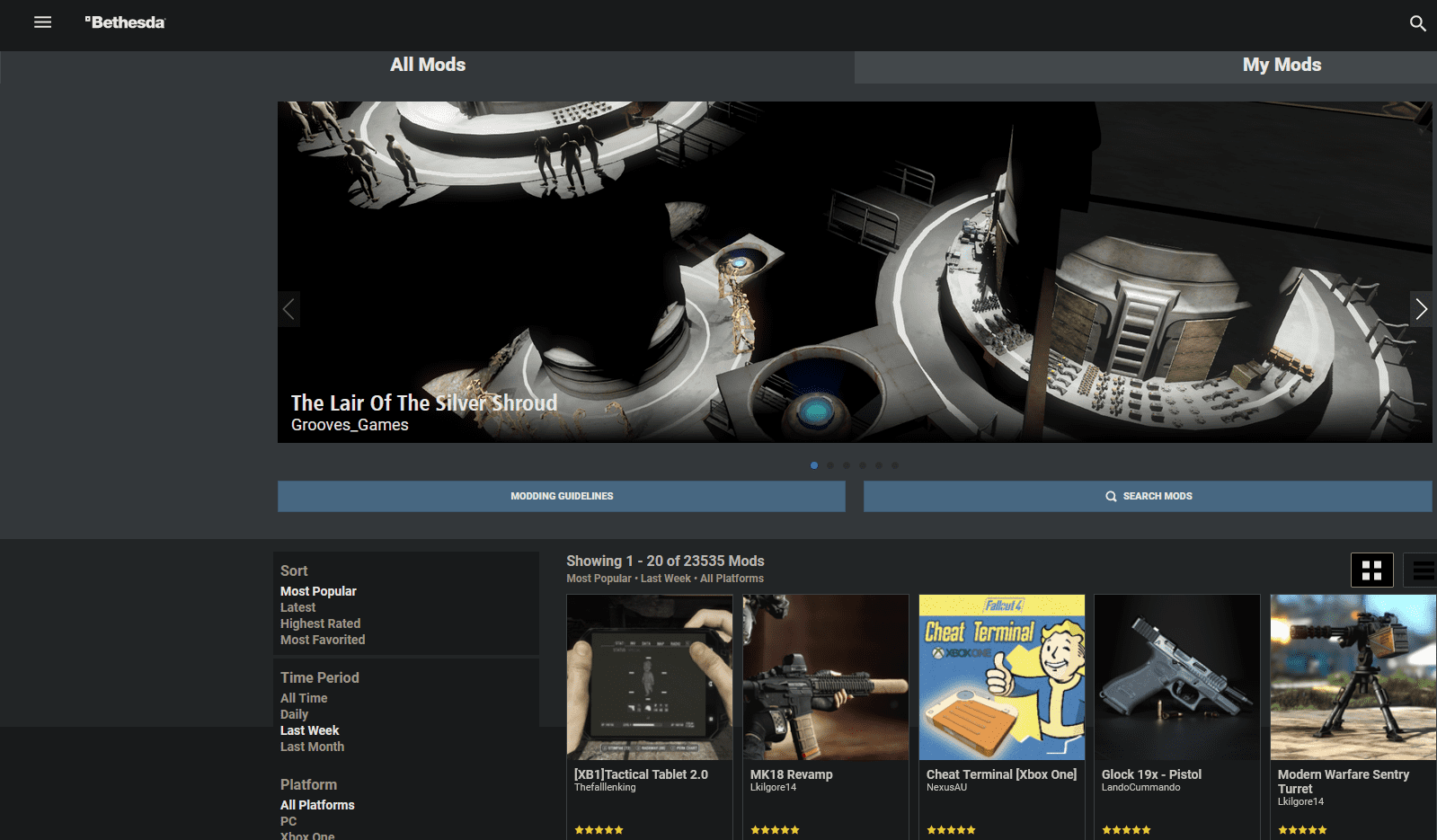This screenshot has width=1437, height=840.
Task: Click Lkilgore14 under MK18 Revamp
Action: click(773, 788)
